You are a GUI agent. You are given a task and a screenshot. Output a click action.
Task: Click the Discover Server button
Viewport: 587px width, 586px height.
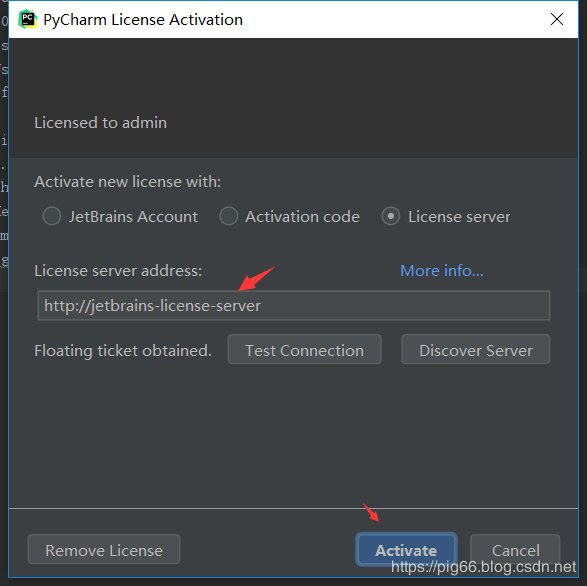[476, 350]
